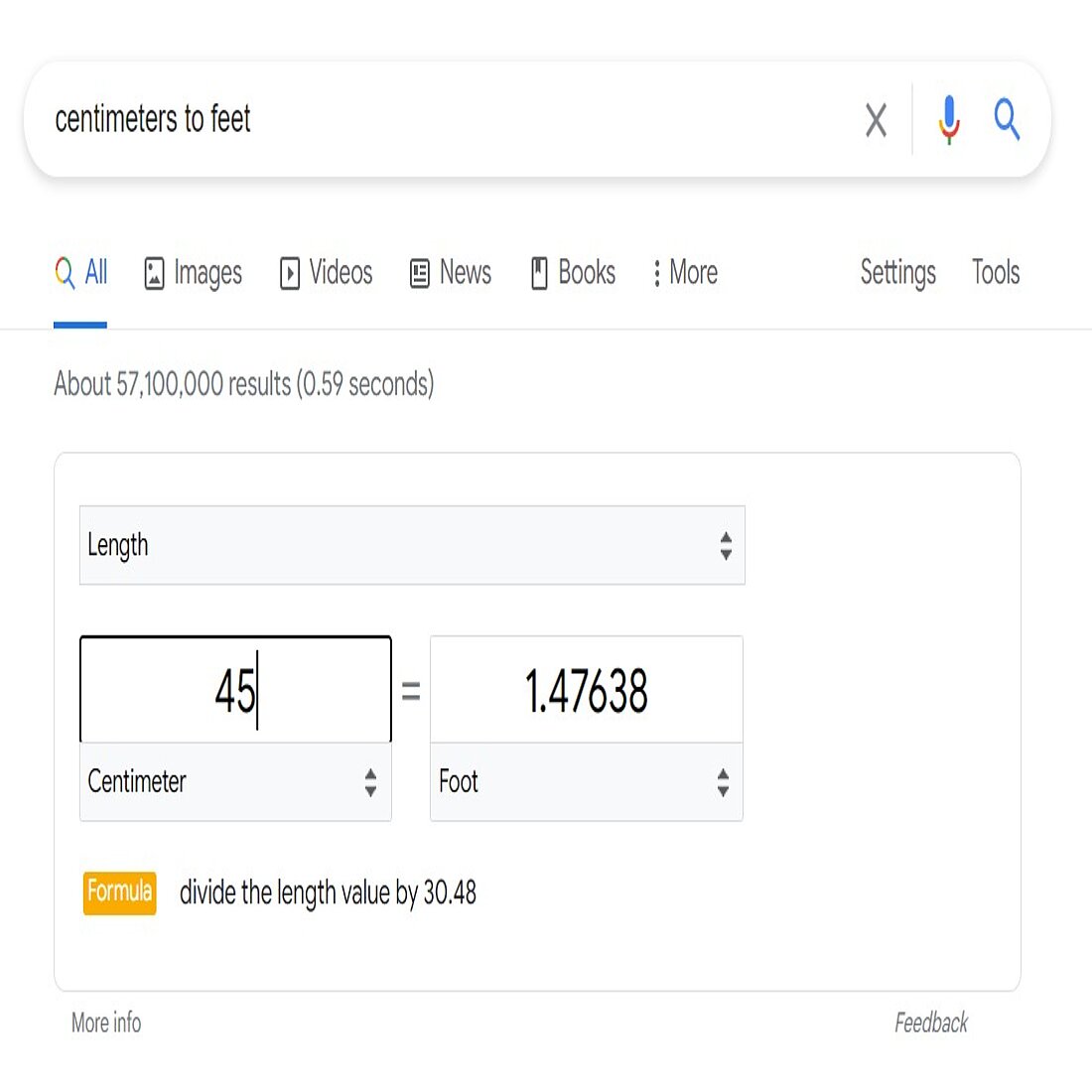Click the magnifying glass search icon
This screenshot has width=1092, height=1092.
pos(1007,121)
